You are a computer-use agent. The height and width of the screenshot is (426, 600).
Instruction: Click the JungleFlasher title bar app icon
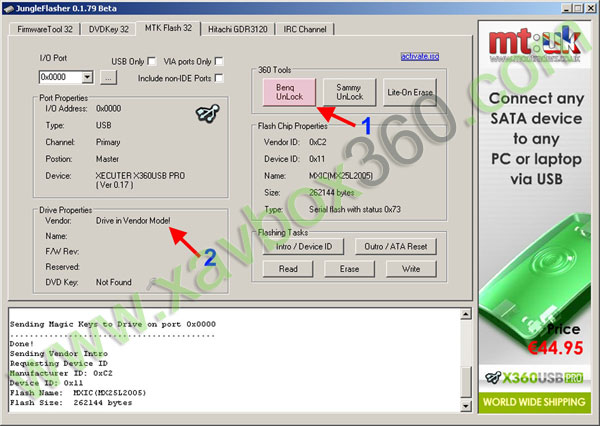coord(8,8)
